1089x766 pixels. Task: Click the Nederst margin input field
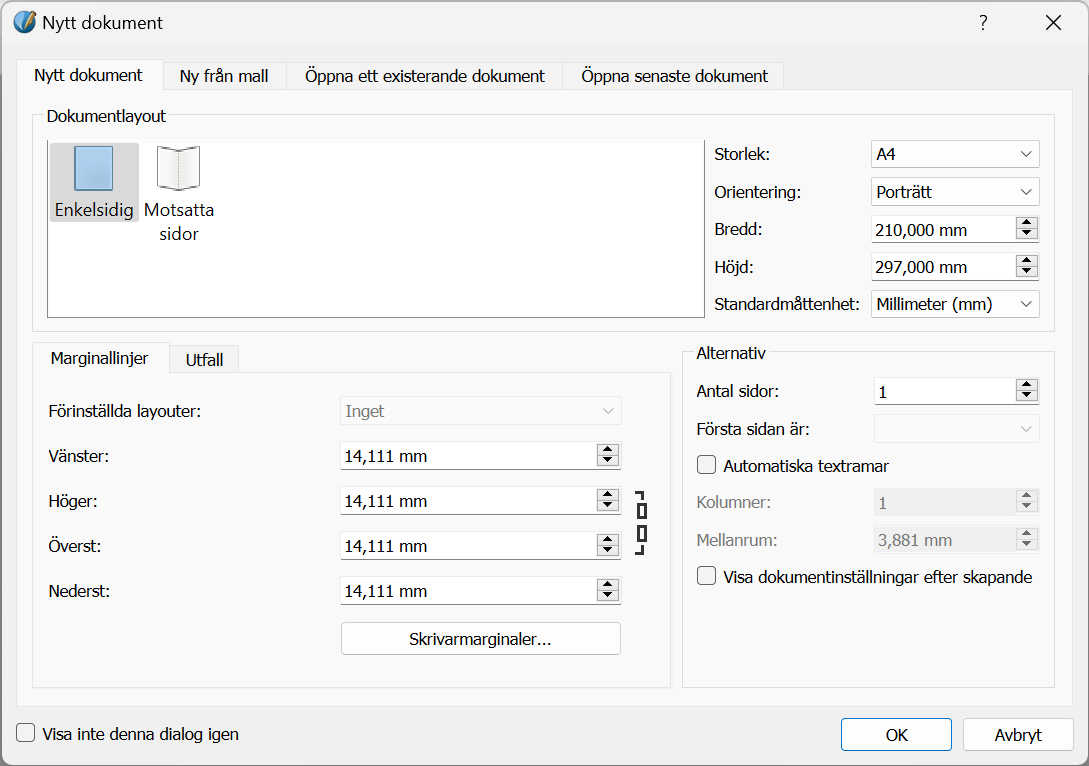(x=466, y=591)
